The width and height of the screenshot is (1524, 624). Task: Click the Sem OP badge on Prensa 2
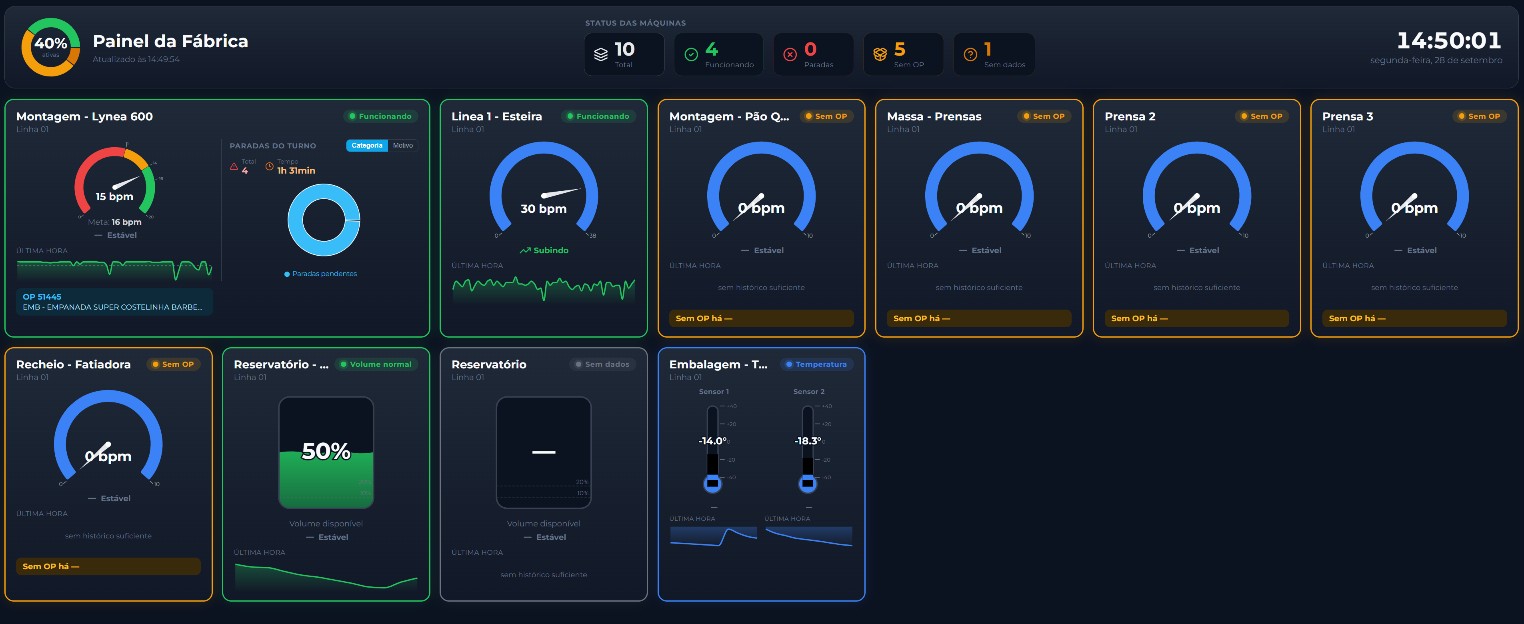pos(1262,116)
